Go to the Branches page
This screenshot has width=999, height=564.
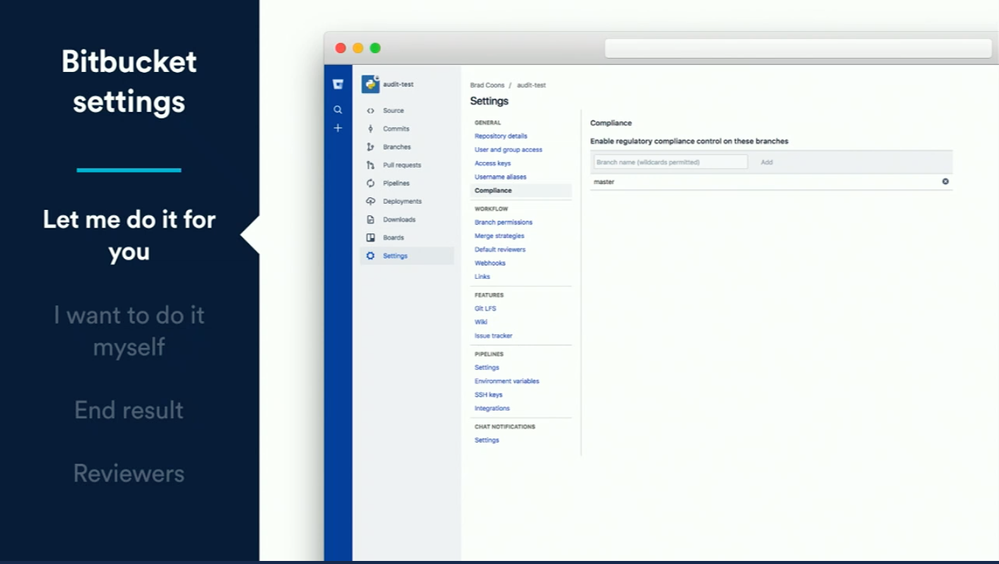pos(396,147)
